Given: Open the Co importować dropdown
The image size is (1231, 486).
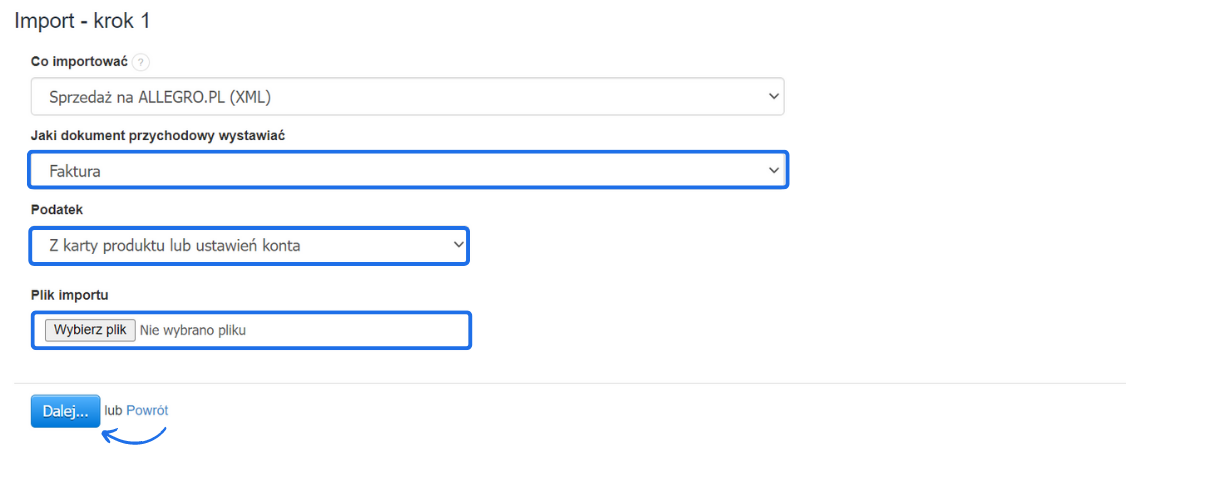Looking at the screenshot, I should 400,97.
